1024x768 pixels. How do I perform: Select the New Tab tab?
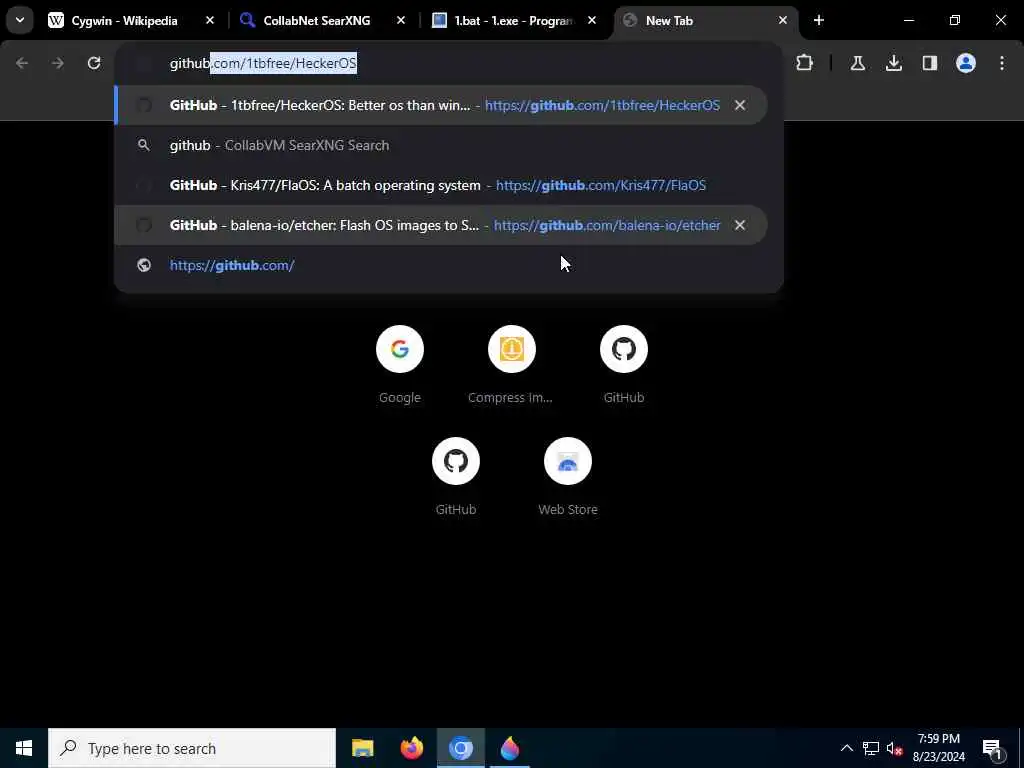[705, 21]
